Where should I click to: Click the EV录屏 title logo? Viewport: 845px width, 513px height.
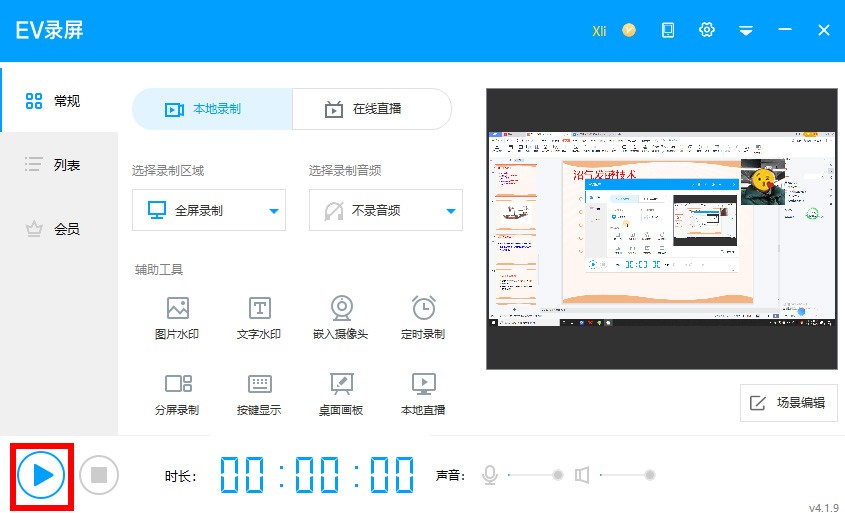(x=50, y=30)
